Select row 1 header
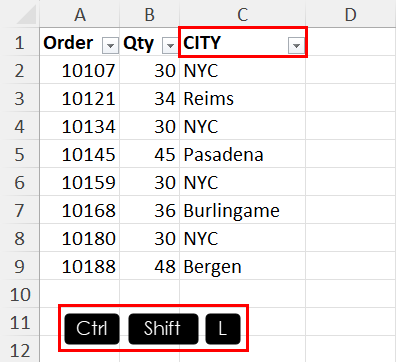This screenshot has width=396, height=362. 19,42
